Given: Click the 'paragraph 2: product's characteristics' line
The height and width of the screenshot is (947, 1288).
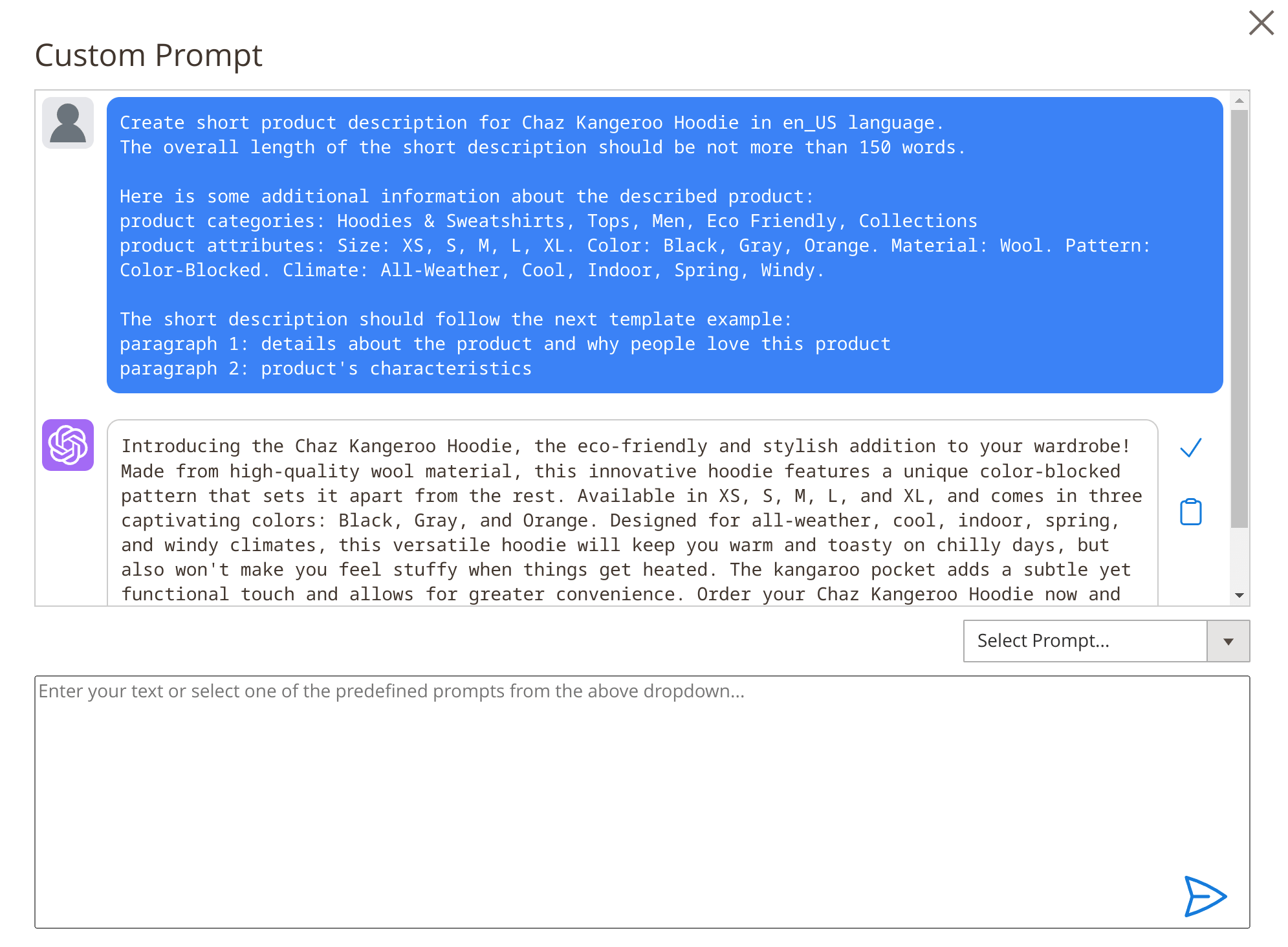Looking at the screenshot, I should [326, 368].
